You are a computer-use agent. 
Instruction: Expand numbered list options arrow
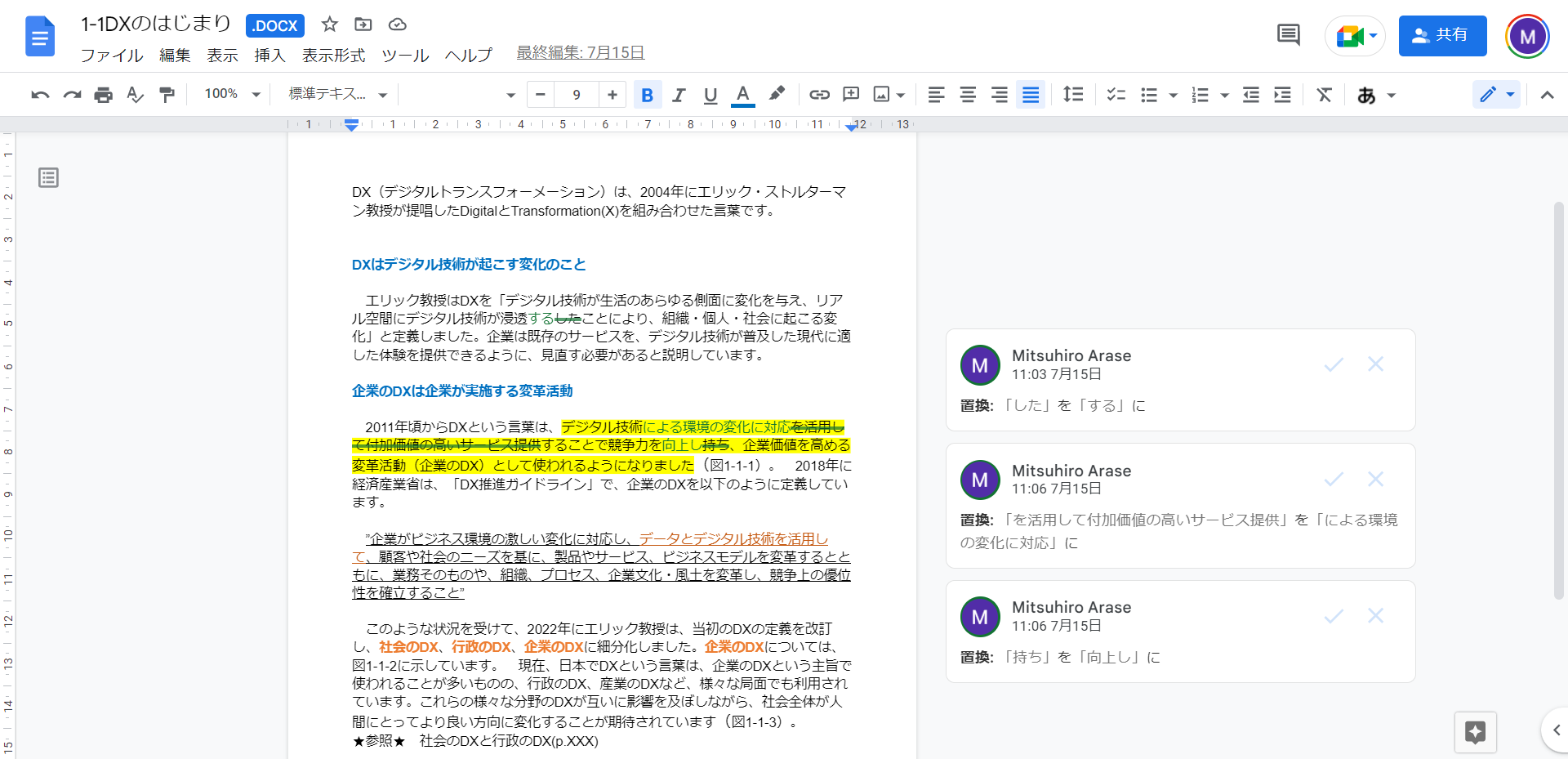tap(1224, 96)
